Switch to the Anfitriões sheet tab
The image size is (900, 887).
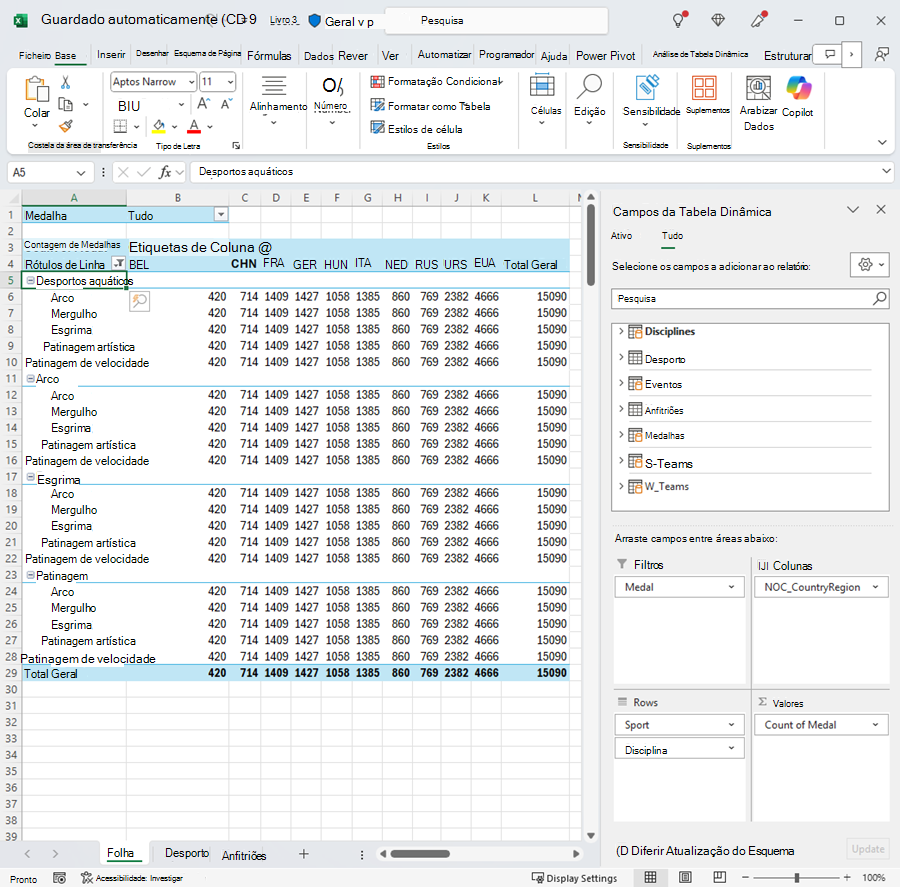point(244,855)
